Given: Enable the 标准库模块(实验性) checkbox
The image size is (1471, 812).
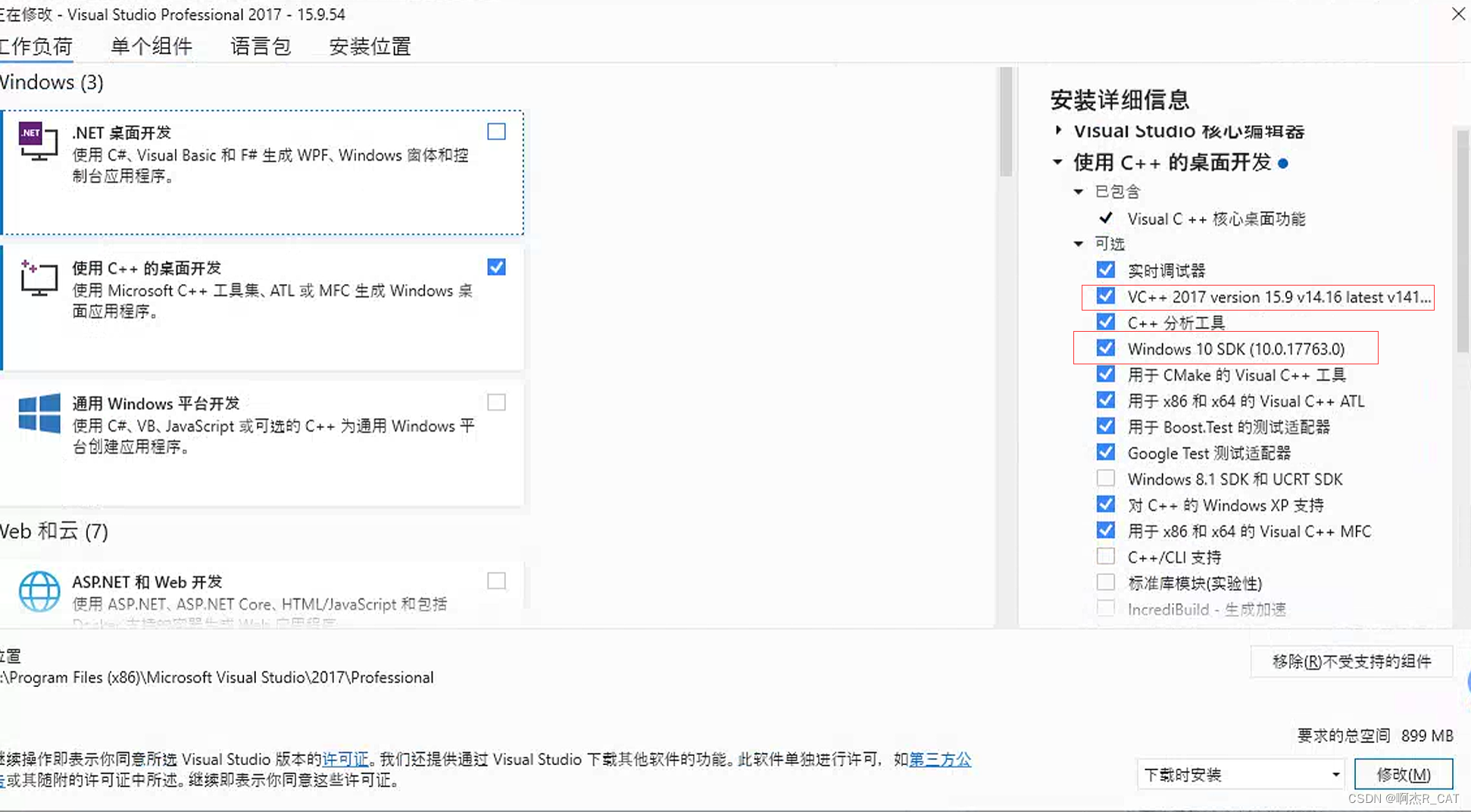Looking at the screenshot, I should (x=1105, y=582).
